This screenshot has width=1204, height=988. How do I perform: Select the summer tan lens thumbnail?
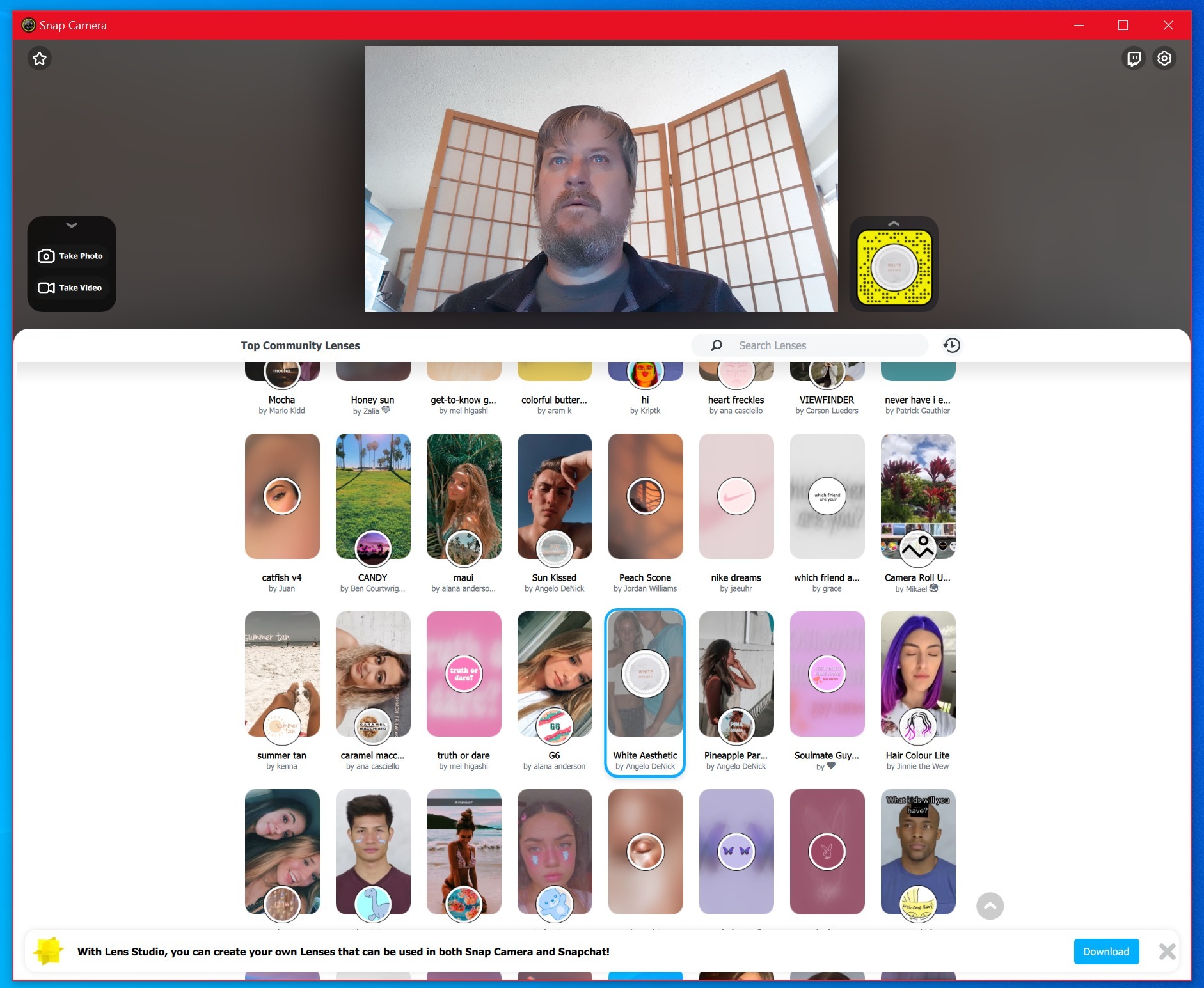click(x=282, y=674)
